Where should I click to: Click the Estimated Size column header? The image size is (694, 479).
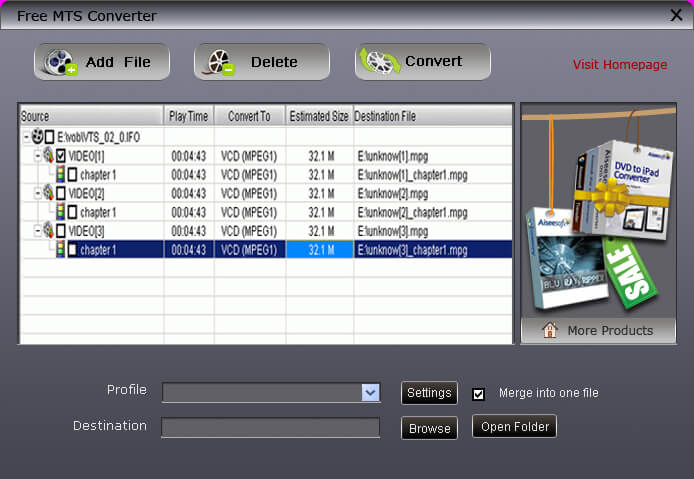[x=318, y=116]
